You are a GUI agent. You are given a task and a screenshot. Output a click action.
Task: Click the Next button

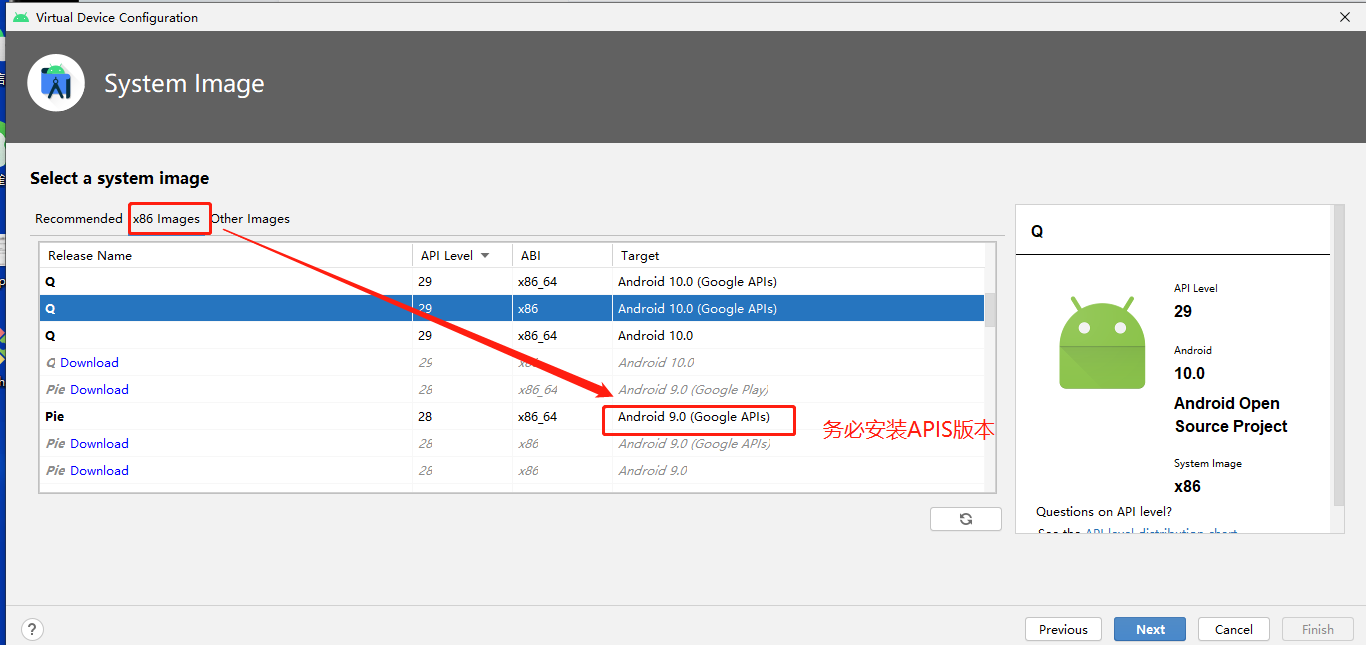(x=1150, y=629)
